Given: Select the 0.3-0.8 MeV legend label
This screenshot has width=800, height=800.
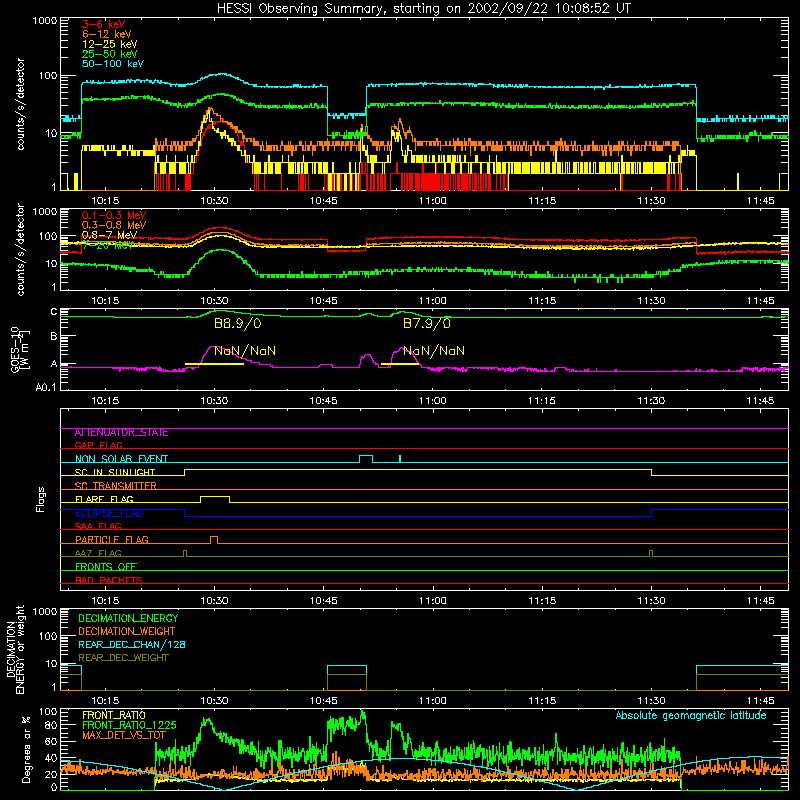Looking at the screenshot, I should tap(114, 225).
